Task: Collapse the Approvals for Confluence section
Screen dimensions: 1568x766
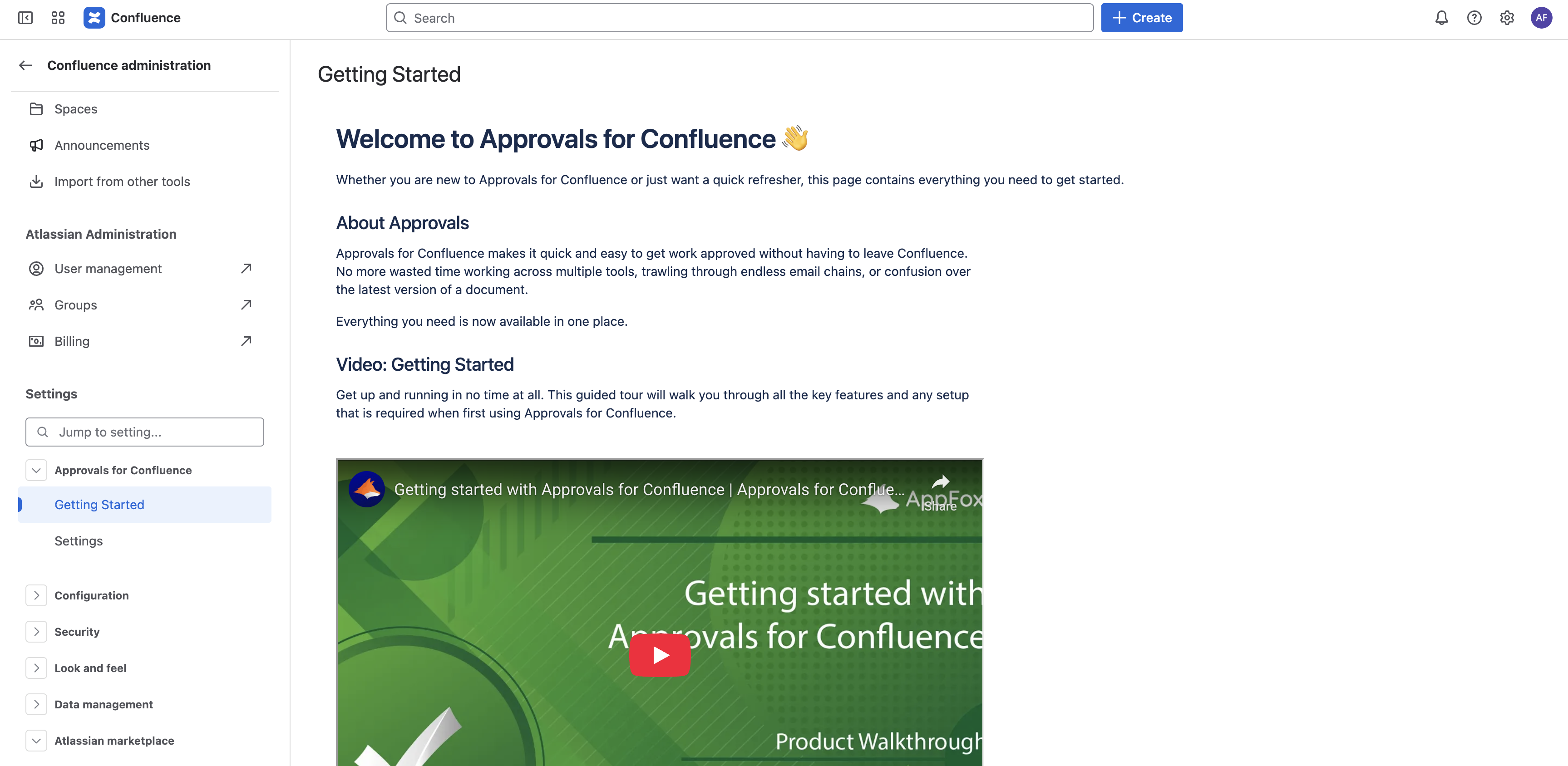Action: 36,470
